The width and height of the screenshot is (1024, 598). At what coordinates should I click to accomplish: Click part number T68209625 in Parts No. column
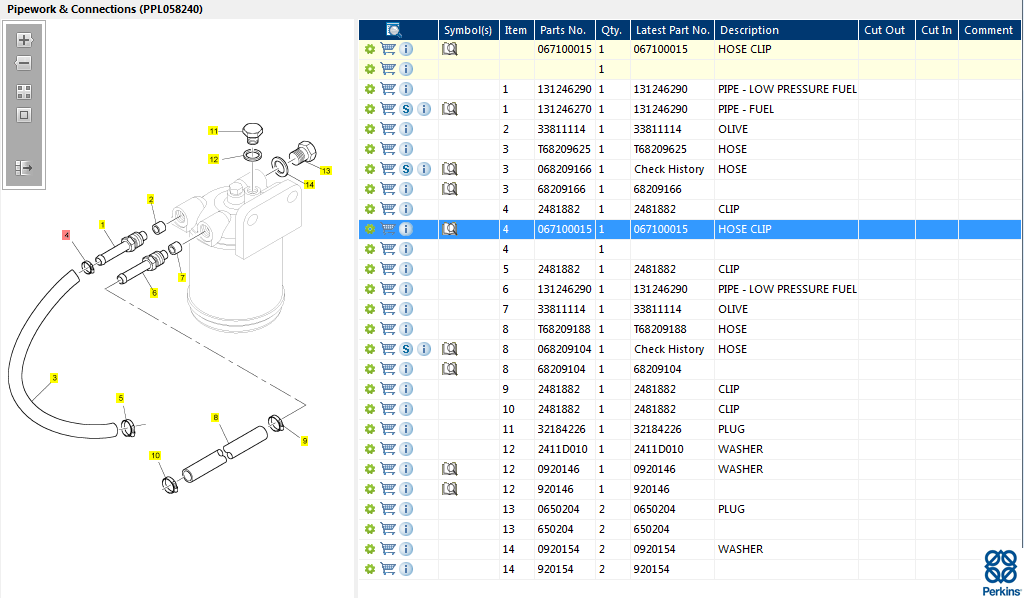(x=564, y=149)
